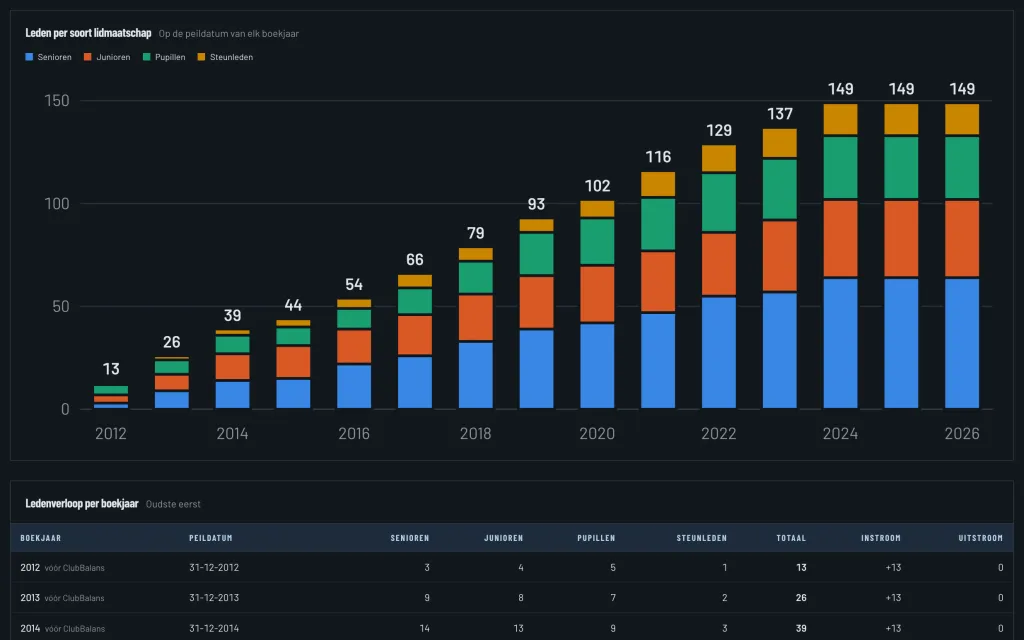The image size is (1024, 640).
Task: Click the peildatum cell 31-12-2014
Action: (x=214, y=628)
